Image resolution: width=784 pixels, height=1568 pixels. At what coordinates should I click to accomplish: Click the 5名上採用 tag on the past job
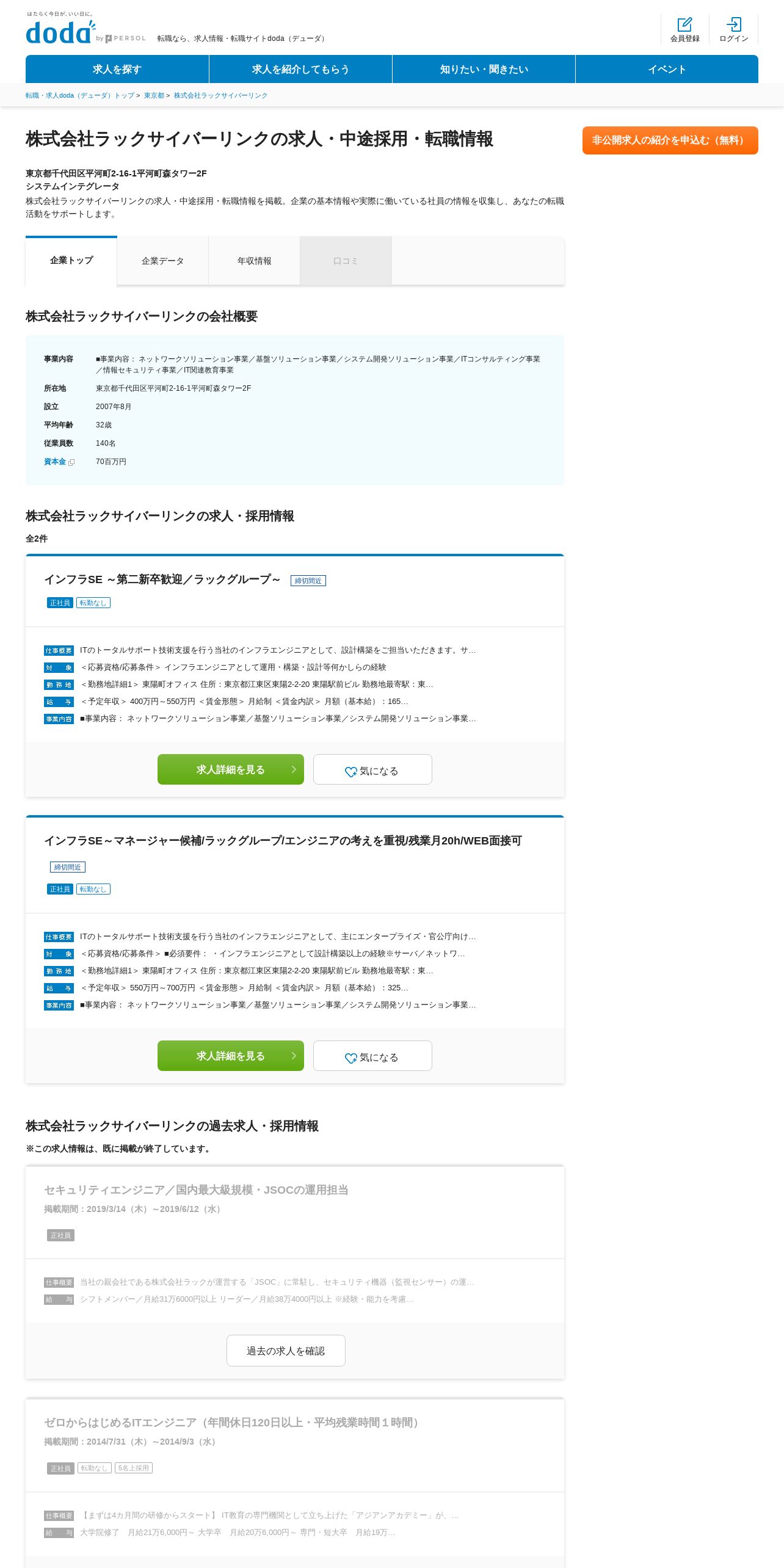pyautogui.click(x=134, y=1468)
